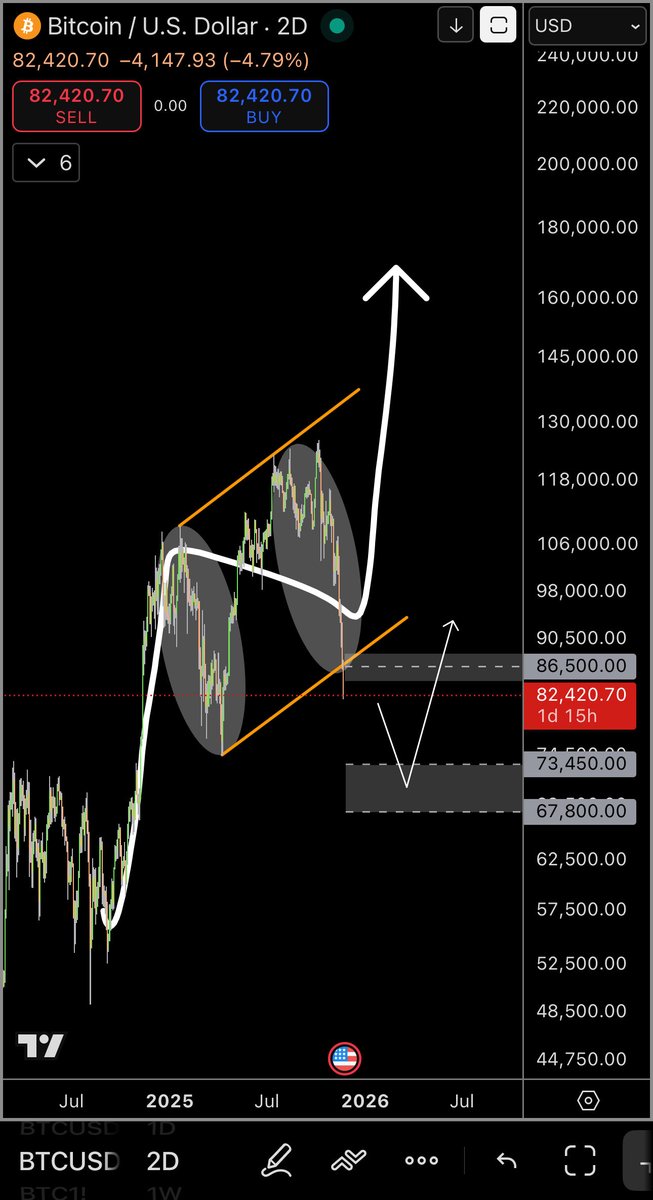Click the Bitcoin logo icon
Image resolution: width=653 pixels, height=1200 pixels.
[27, 25]
